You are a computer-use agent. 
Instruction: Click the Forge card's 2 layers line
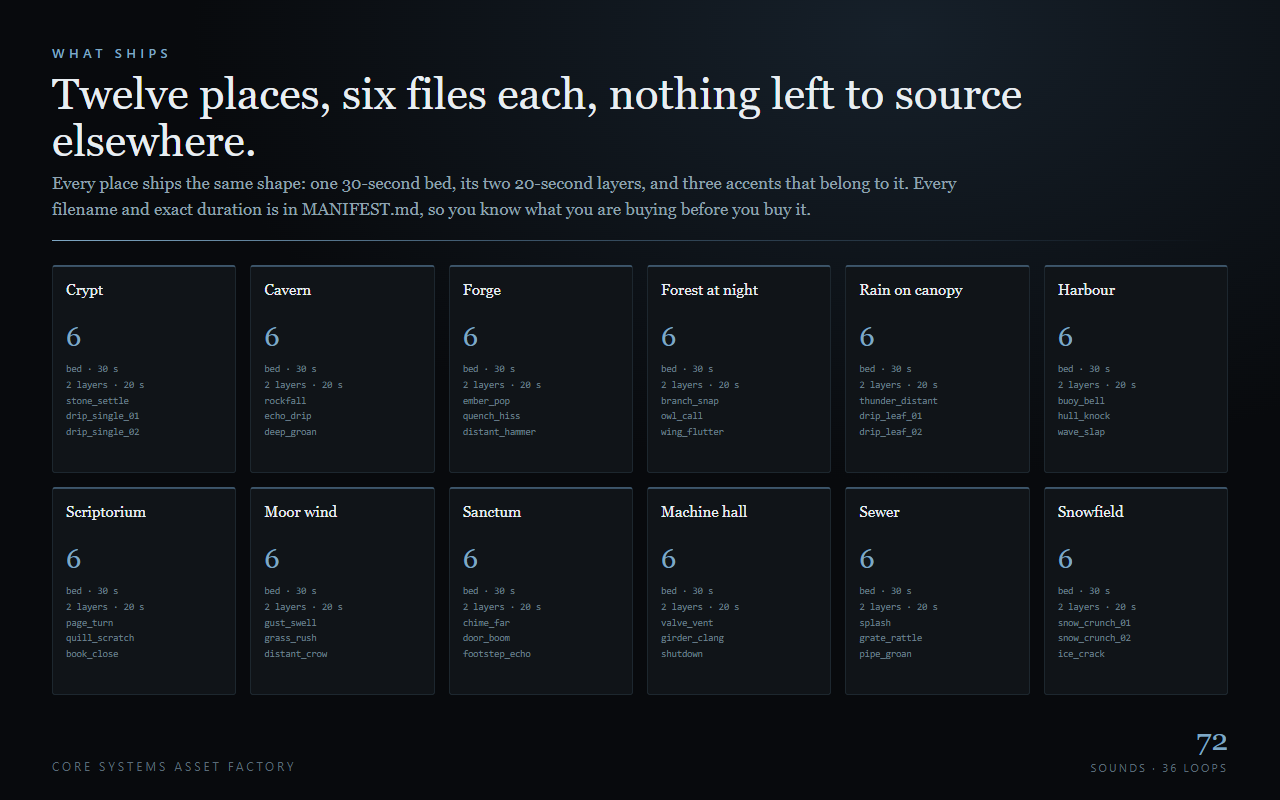click(502, 385)
